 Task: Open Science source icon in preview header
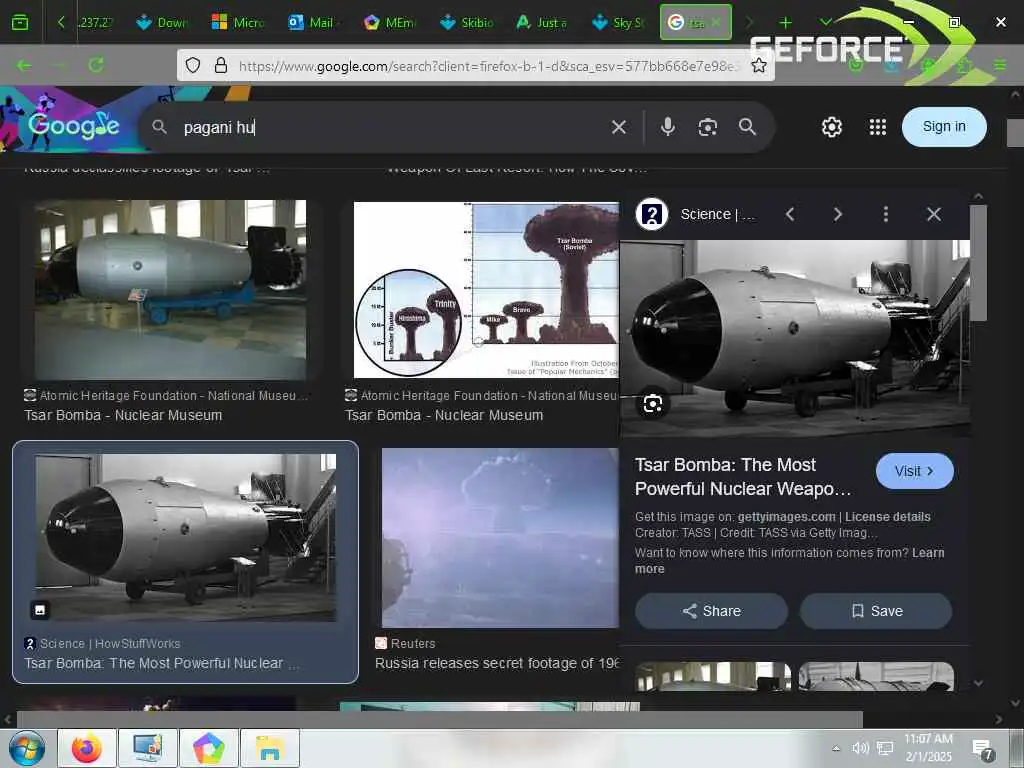652,214
